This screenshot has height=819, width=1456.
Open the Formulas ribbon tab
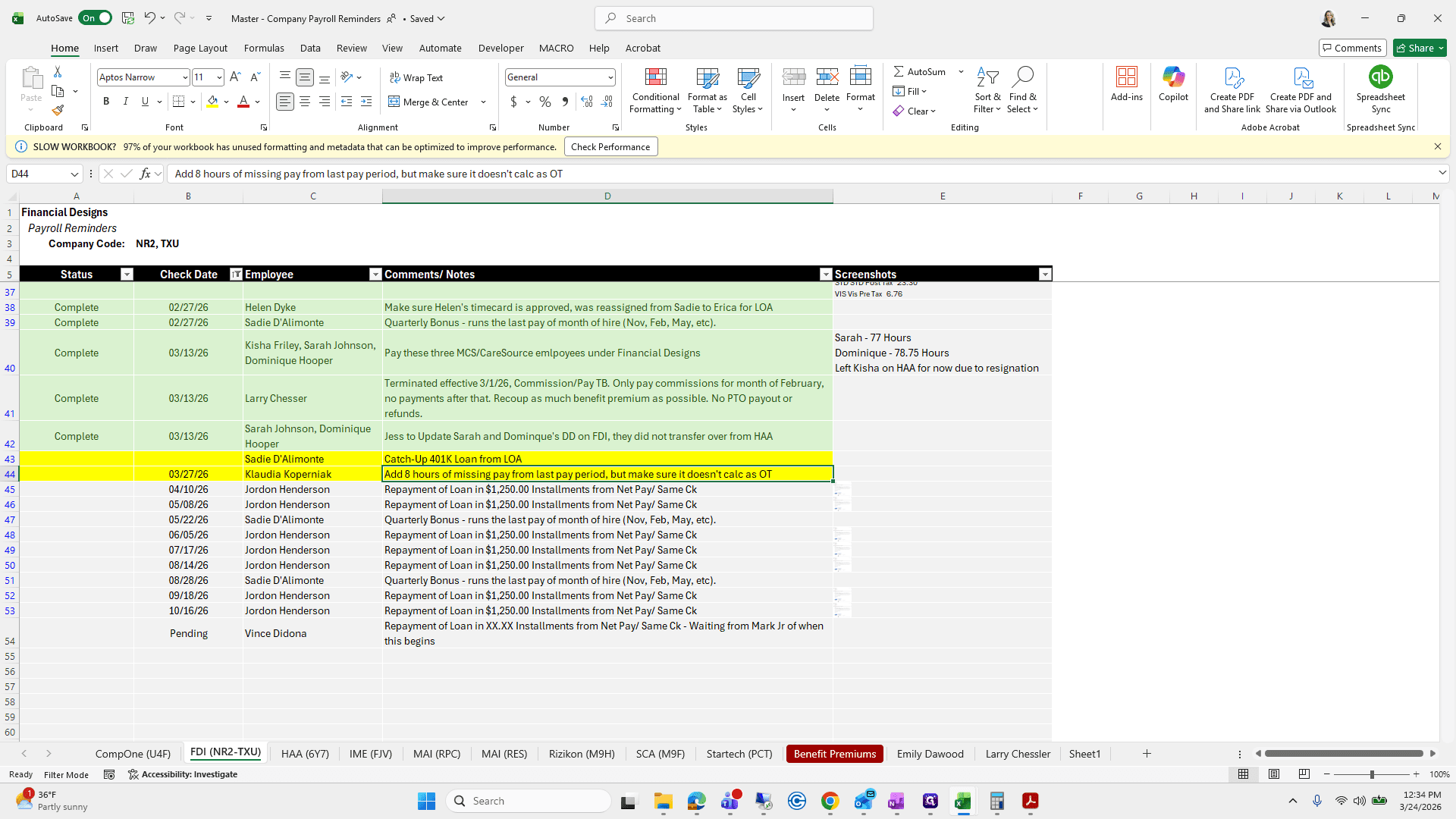[x=264, y=48]
